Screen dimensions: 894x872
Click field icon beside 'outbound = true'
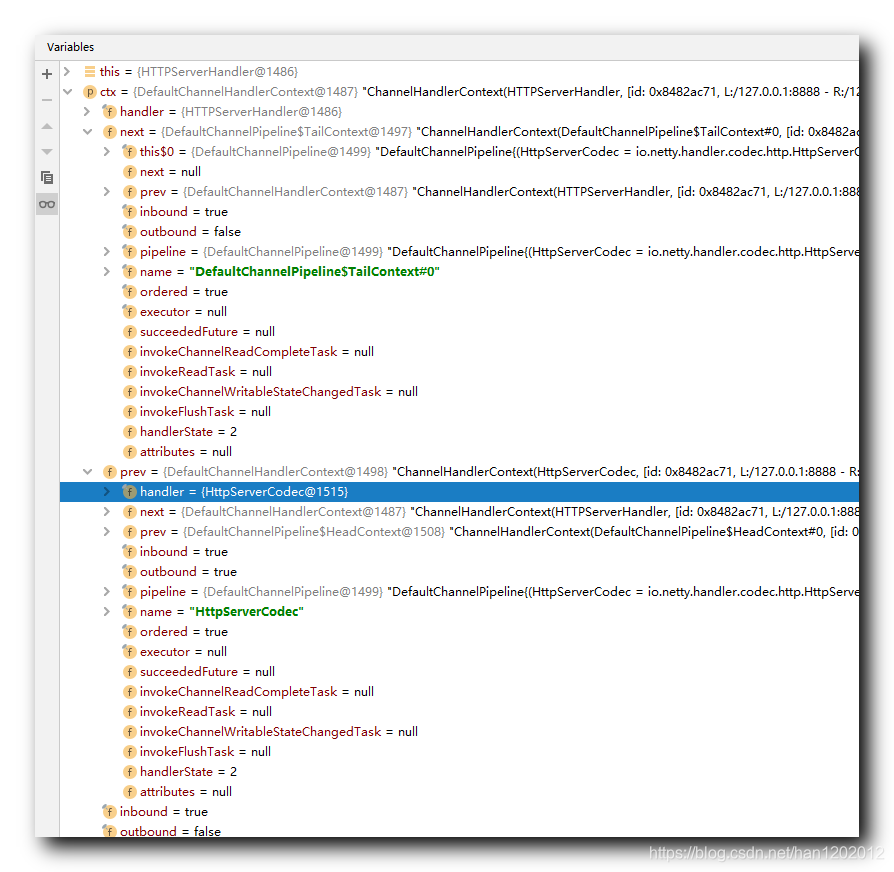pos(129,571)
